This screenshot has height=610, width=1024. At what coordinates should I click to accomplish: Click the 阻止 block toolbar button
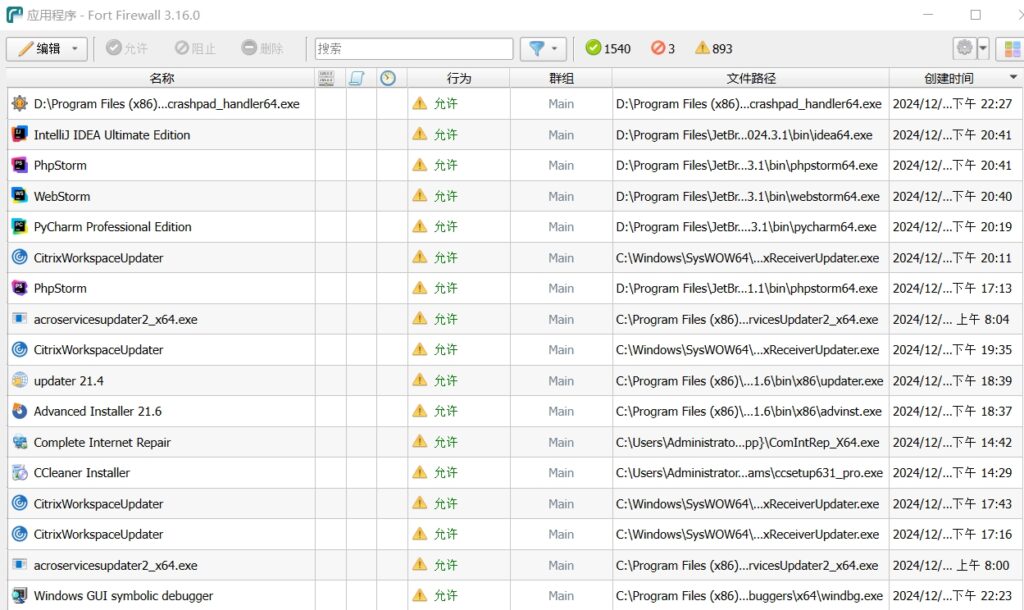[195, 48]
